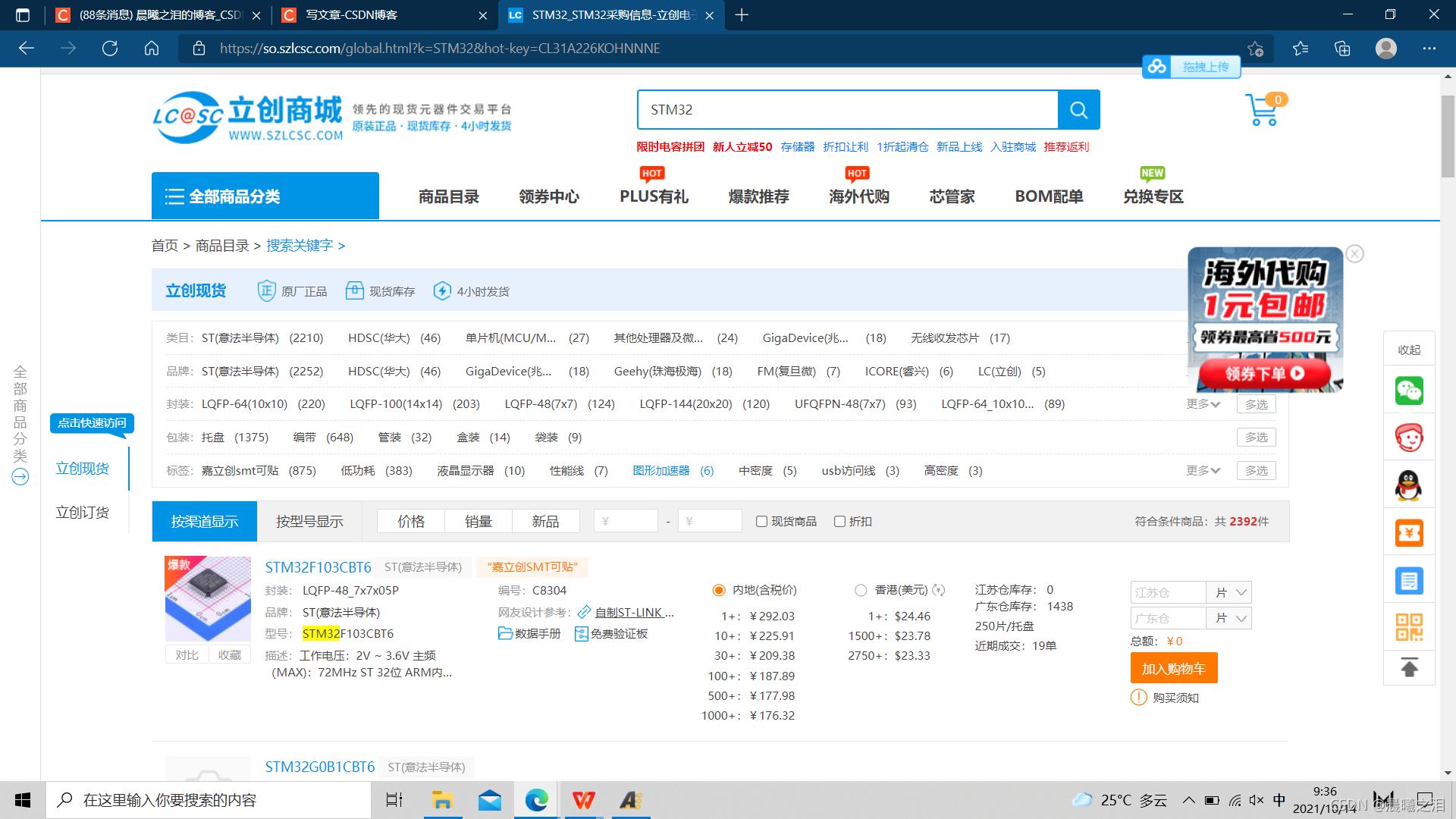1456x819 pixels.
Task: Open the 江苏仓 unit 片 dropdown
Action: 1231,592
